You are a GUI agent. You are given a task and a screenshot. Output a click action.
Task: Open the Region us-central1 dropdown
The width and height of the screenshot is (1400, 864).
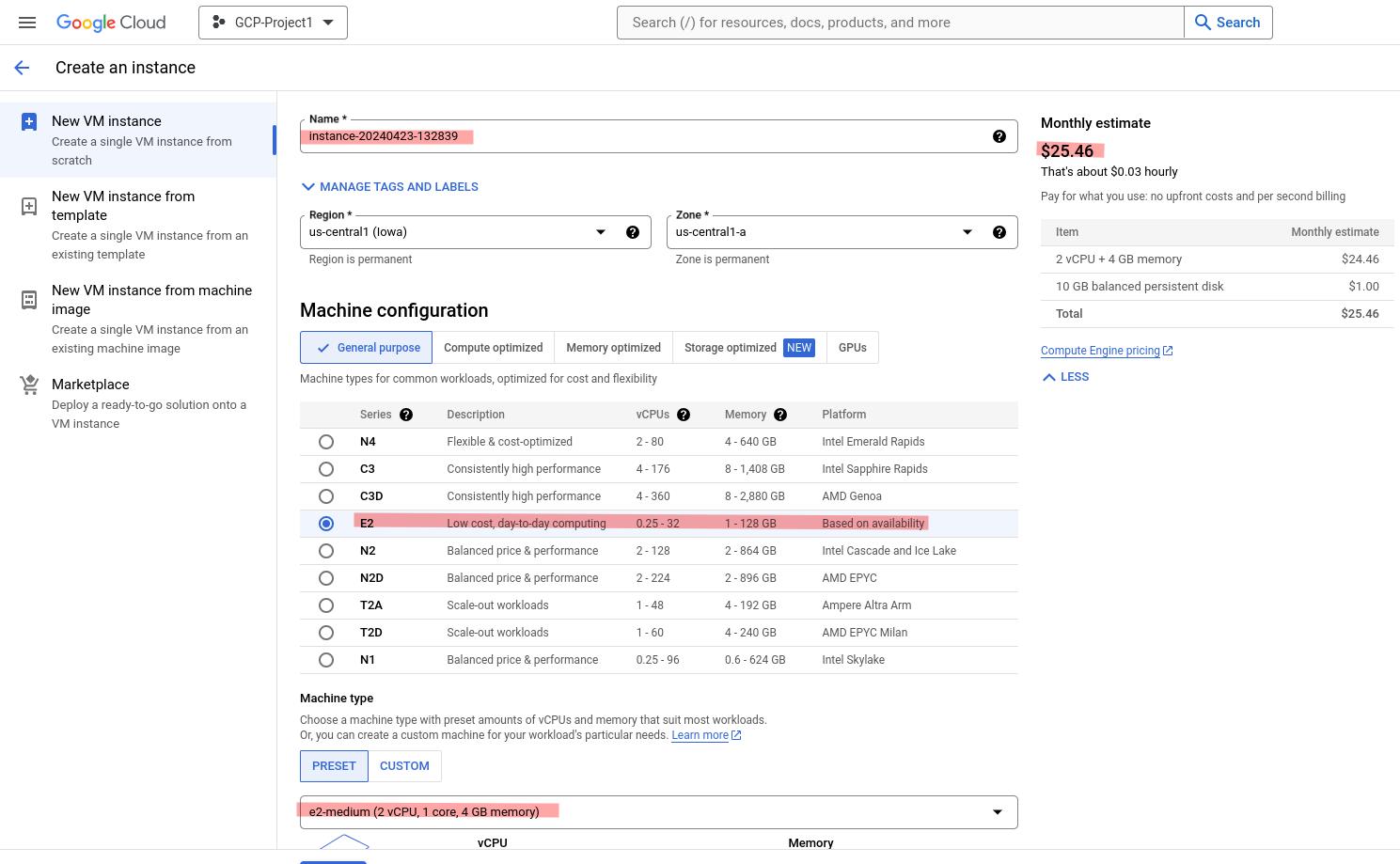(x=476, y=232)
